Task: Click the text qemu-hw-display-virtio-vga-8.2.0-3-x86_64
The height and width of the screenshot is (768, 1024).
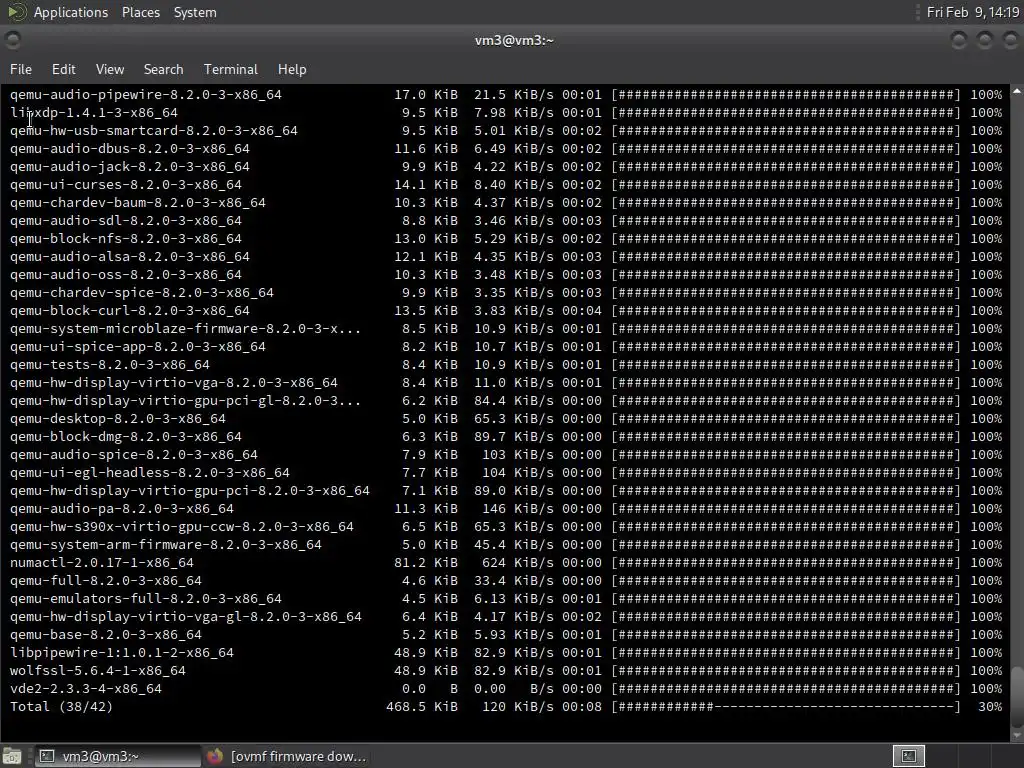Action: tap(174, 383)
